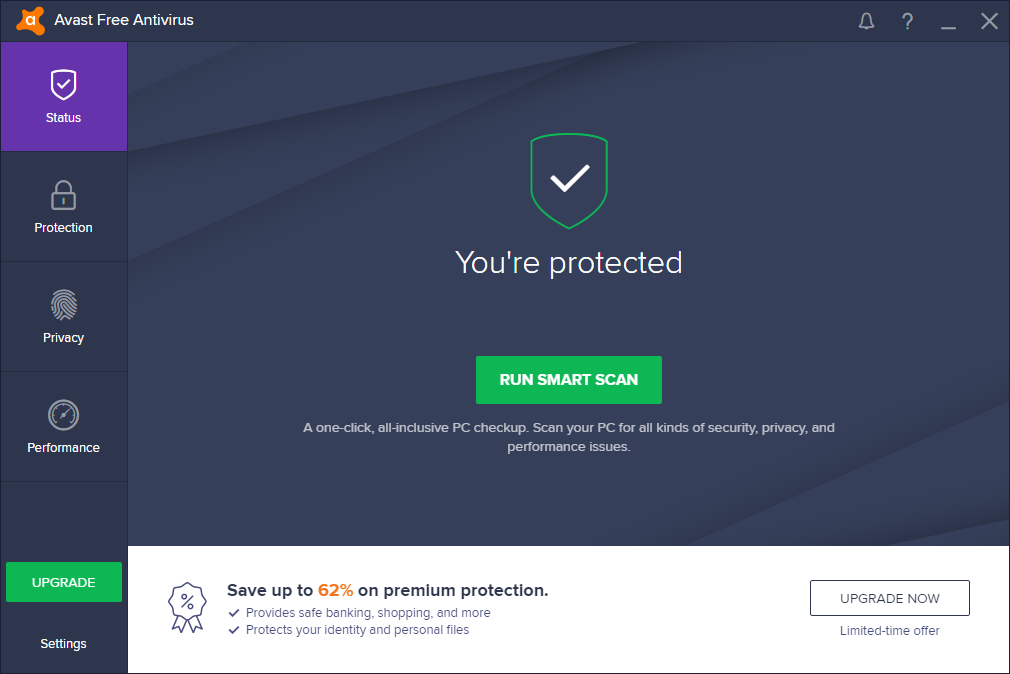1010x674 pixels.
Task: Open help question mark icon
Action: click(907, 21)
